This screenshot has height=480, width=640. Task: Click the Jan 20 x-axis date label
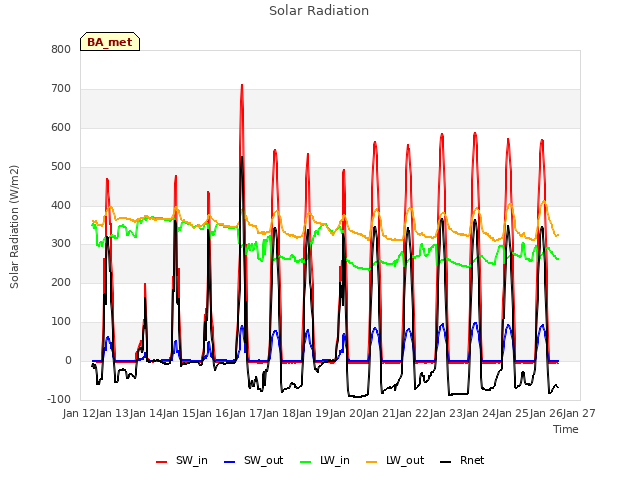pyautogui.click(x=347, y=413)
